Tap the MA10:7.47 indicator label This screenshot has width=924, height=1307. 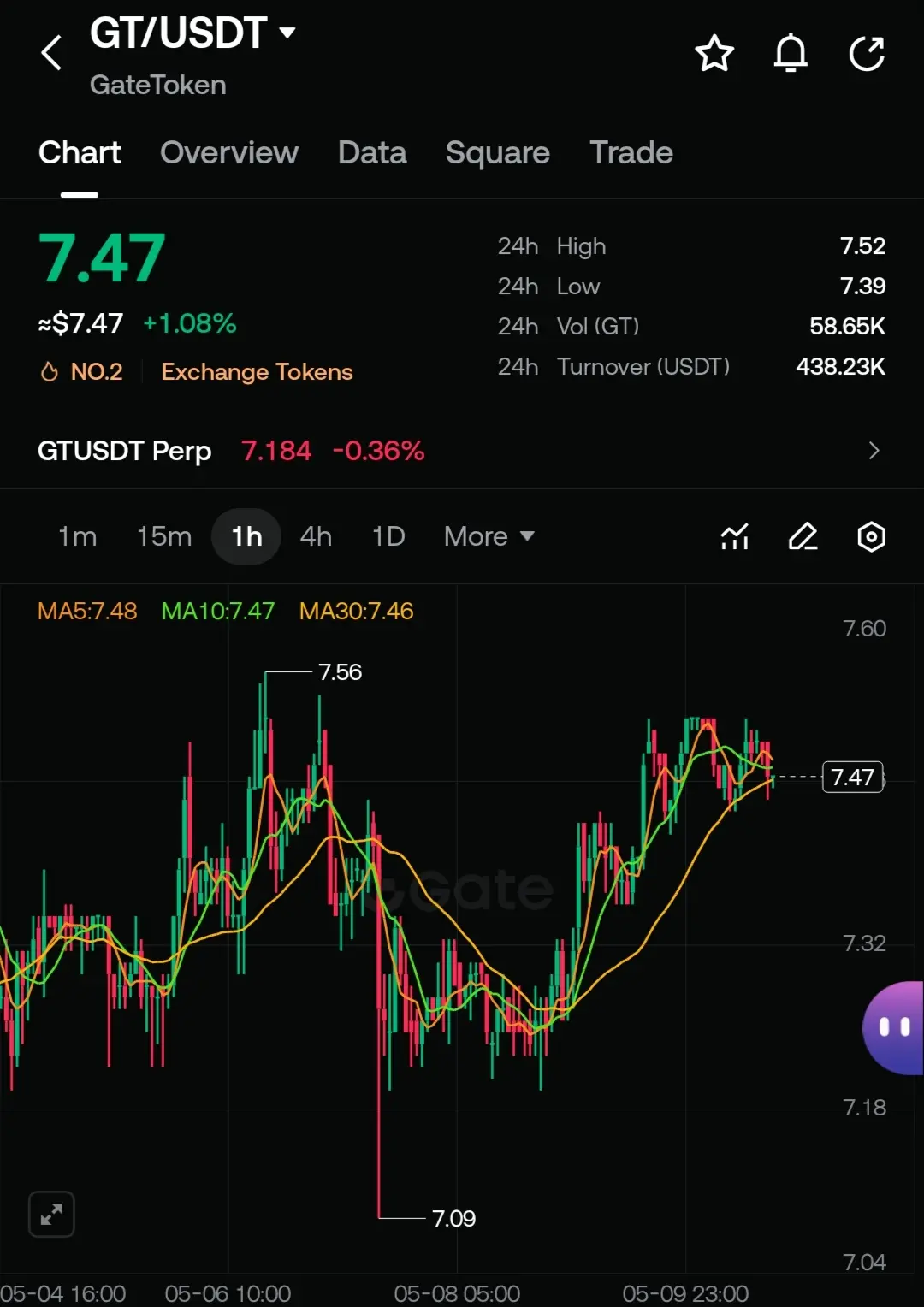(218, 611)
